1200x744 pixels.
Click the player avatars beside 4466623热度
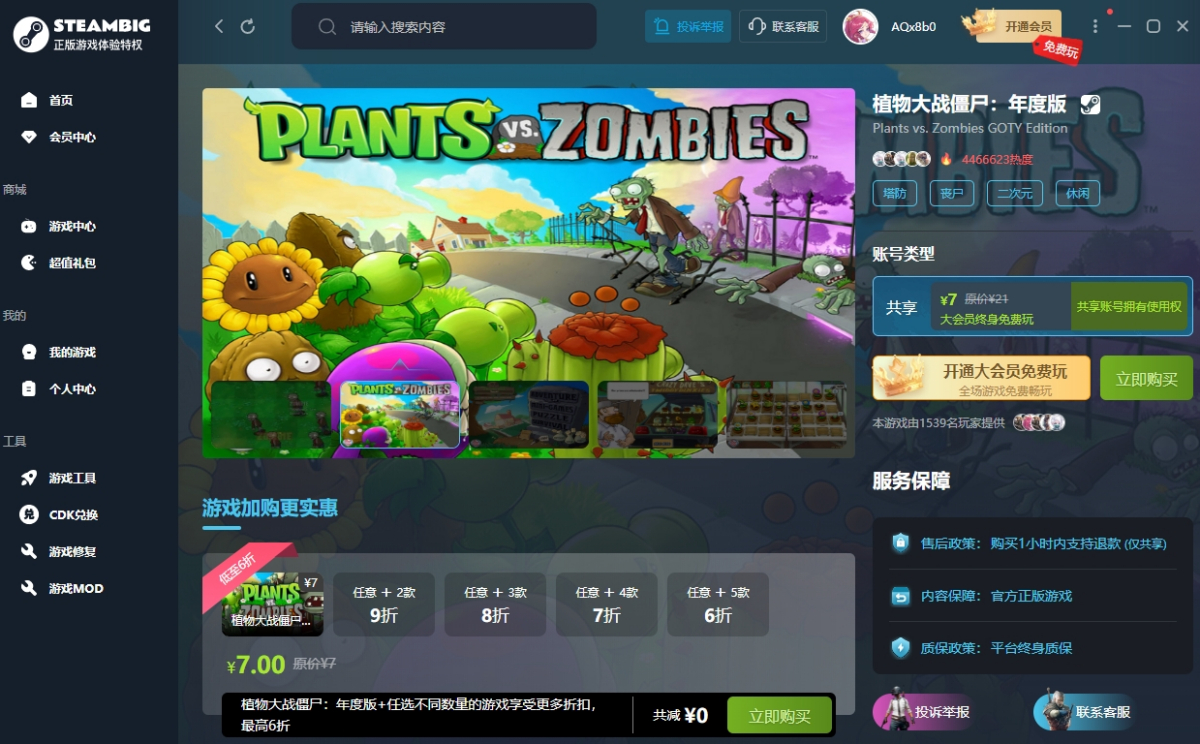point(902,159)
